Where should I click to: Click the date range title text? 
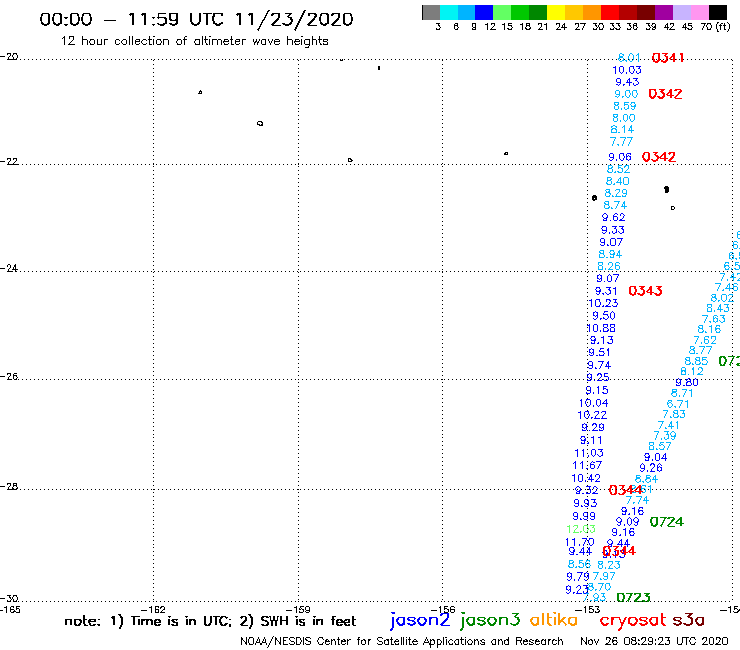(196, 19)
